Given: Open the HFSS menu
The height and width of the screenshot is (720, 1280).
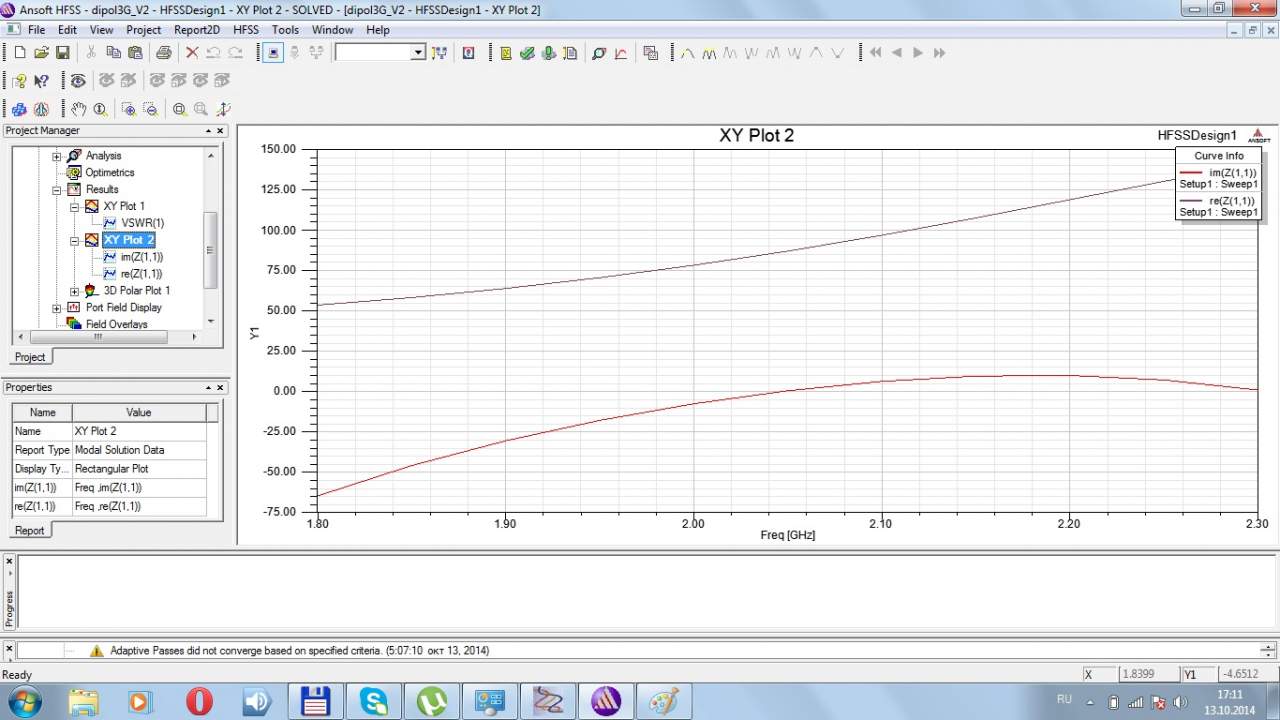Looking at the screenshot, I should click(x=245, y=30).
